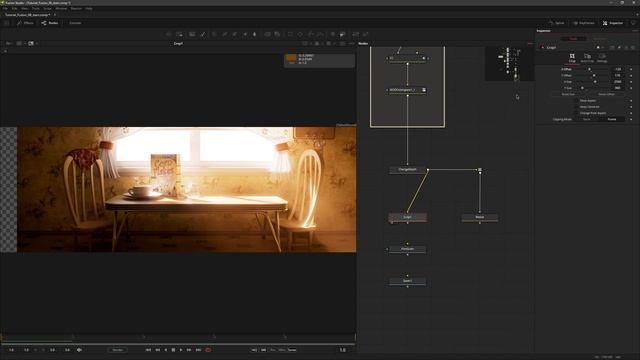Toggle APrx auto proxy mode
The width and height of the screenshot is (640, 360).
pos(282,350)
